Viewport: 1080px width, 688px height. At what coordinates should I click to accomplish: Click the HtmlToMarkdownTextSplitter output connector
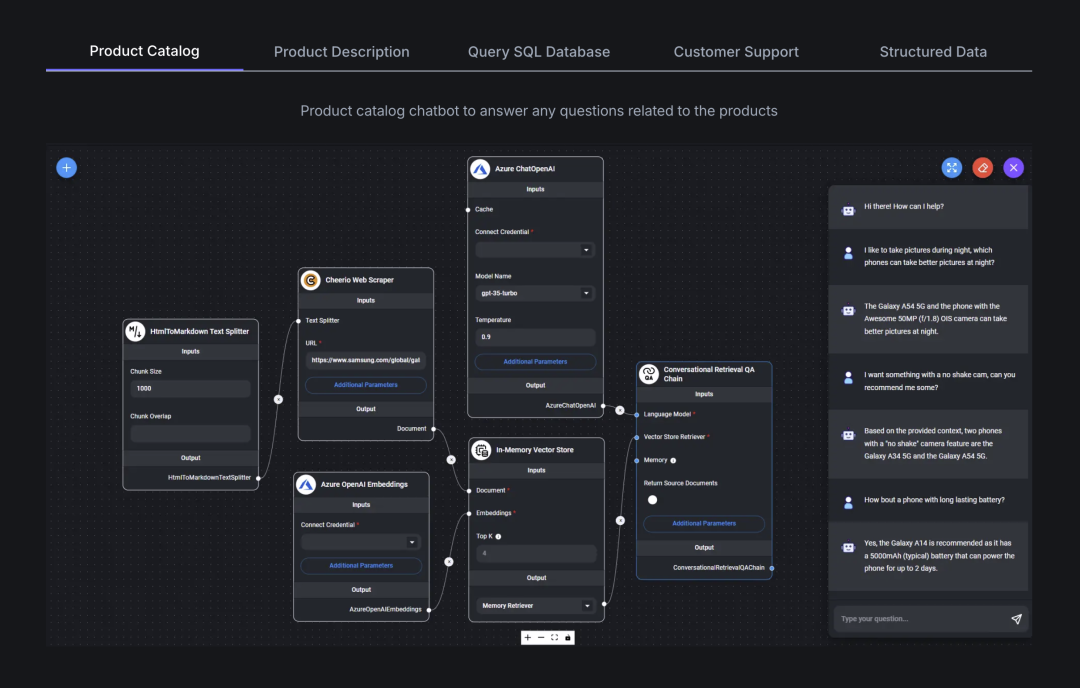[x=258, y=478]
